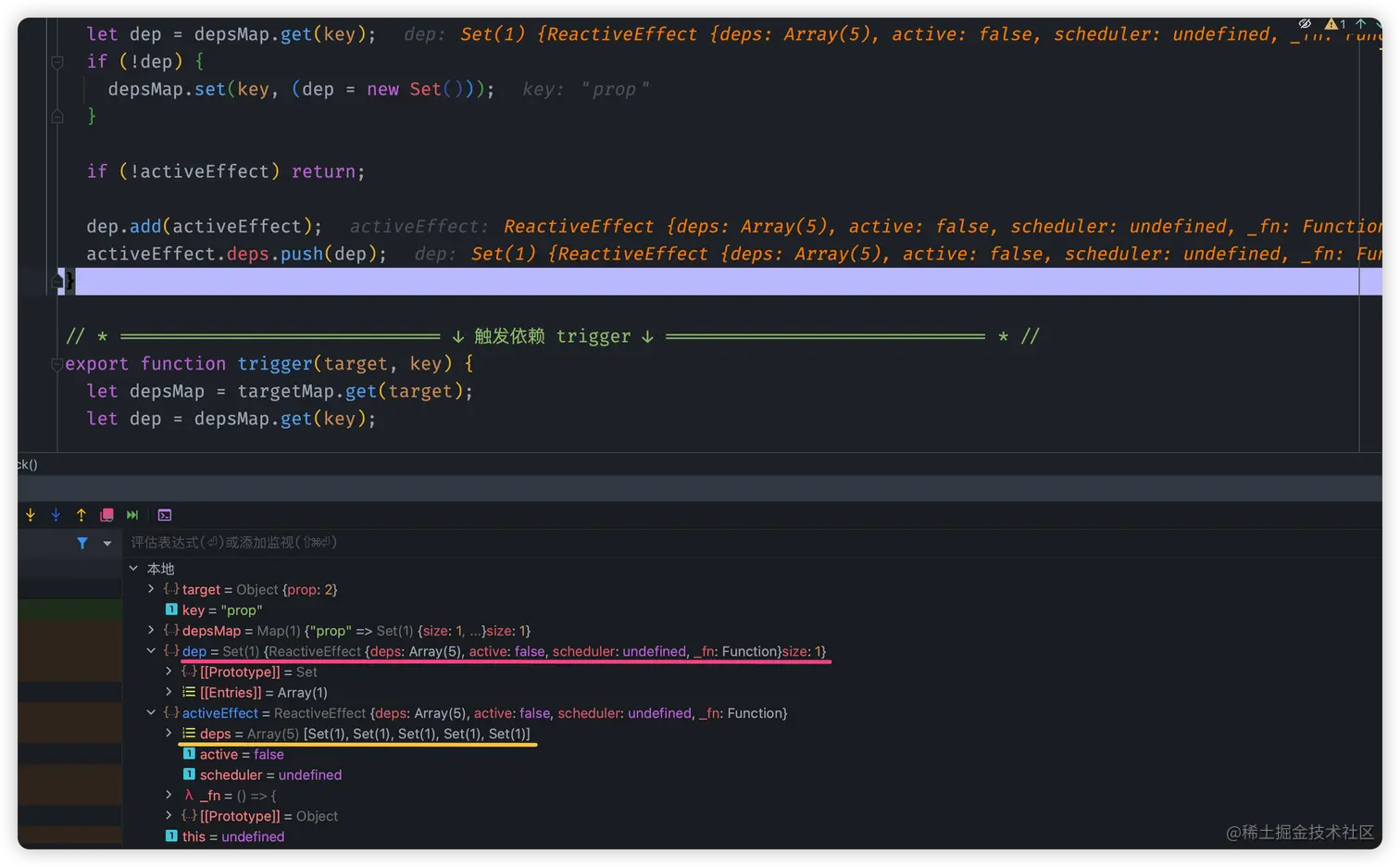Expand [[Prototype]] = Set under dep

click(169, 672)
